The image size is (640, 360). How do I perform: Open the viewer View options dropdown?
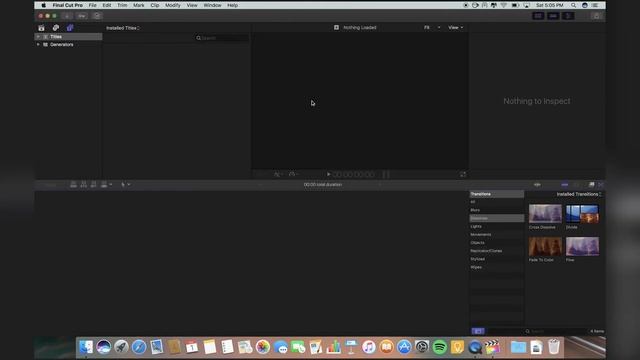click(456, 27)
